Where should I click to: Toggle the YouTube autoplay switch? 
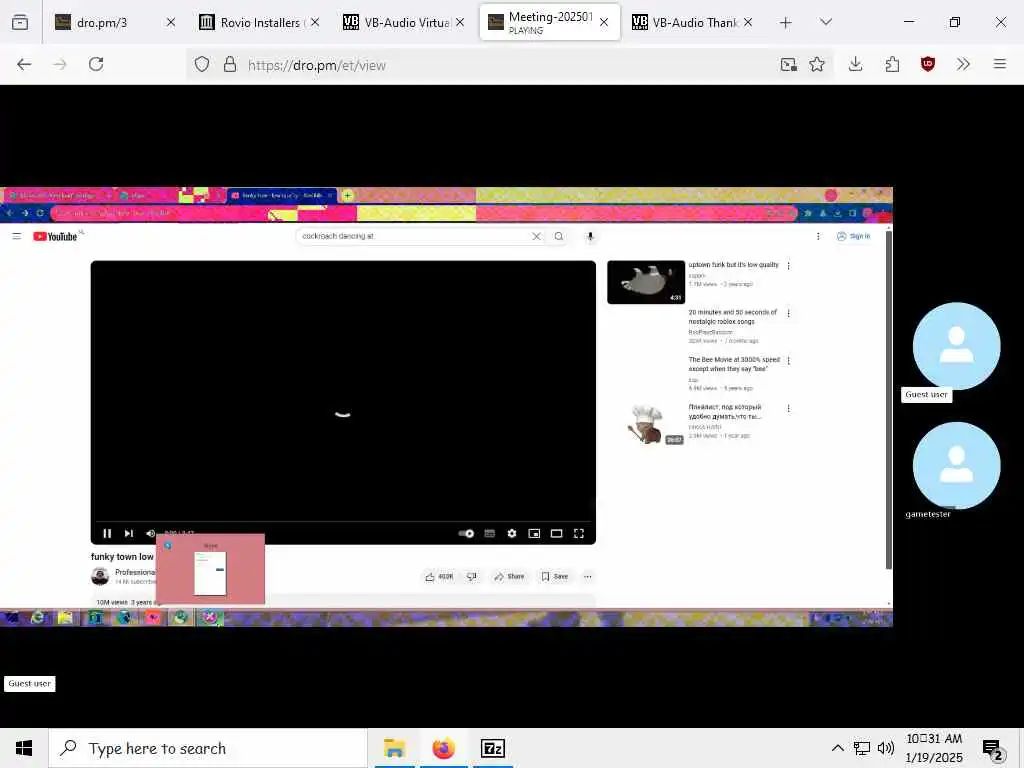click(466, 534)
